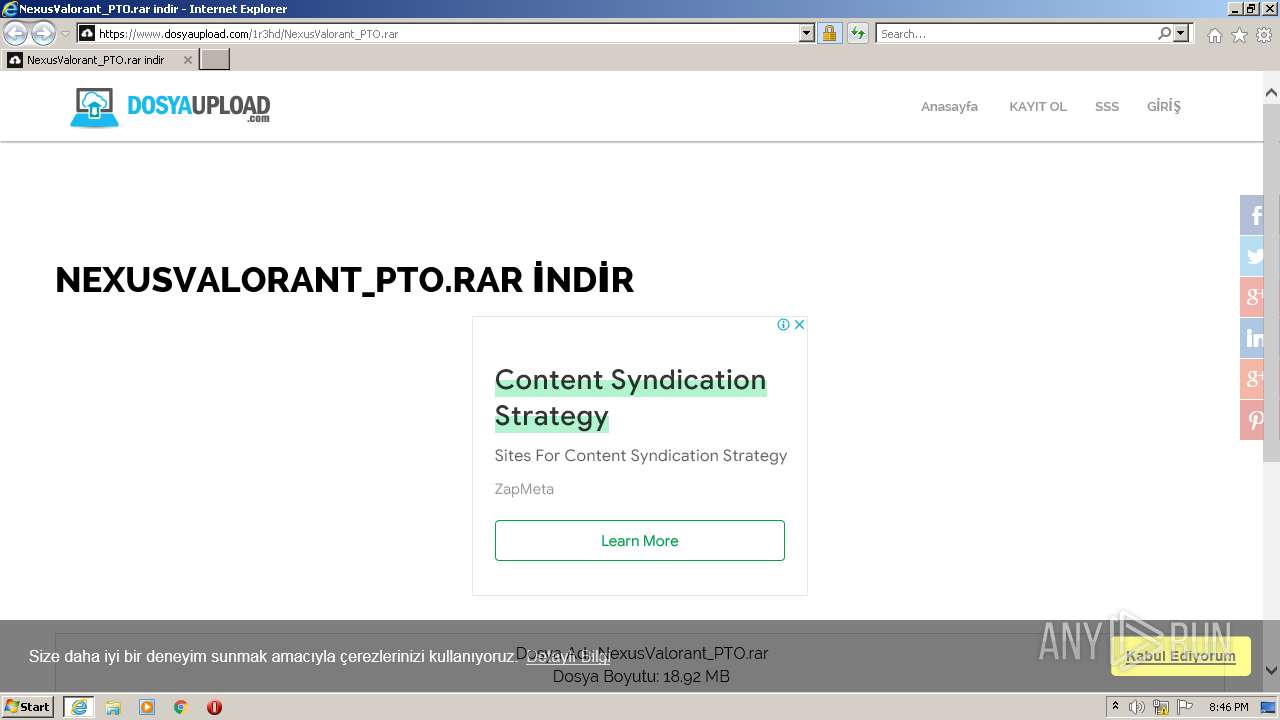The image size is (1280, 720).
Task: Click the Refresh page icon
Action: [x=857, y=34]
